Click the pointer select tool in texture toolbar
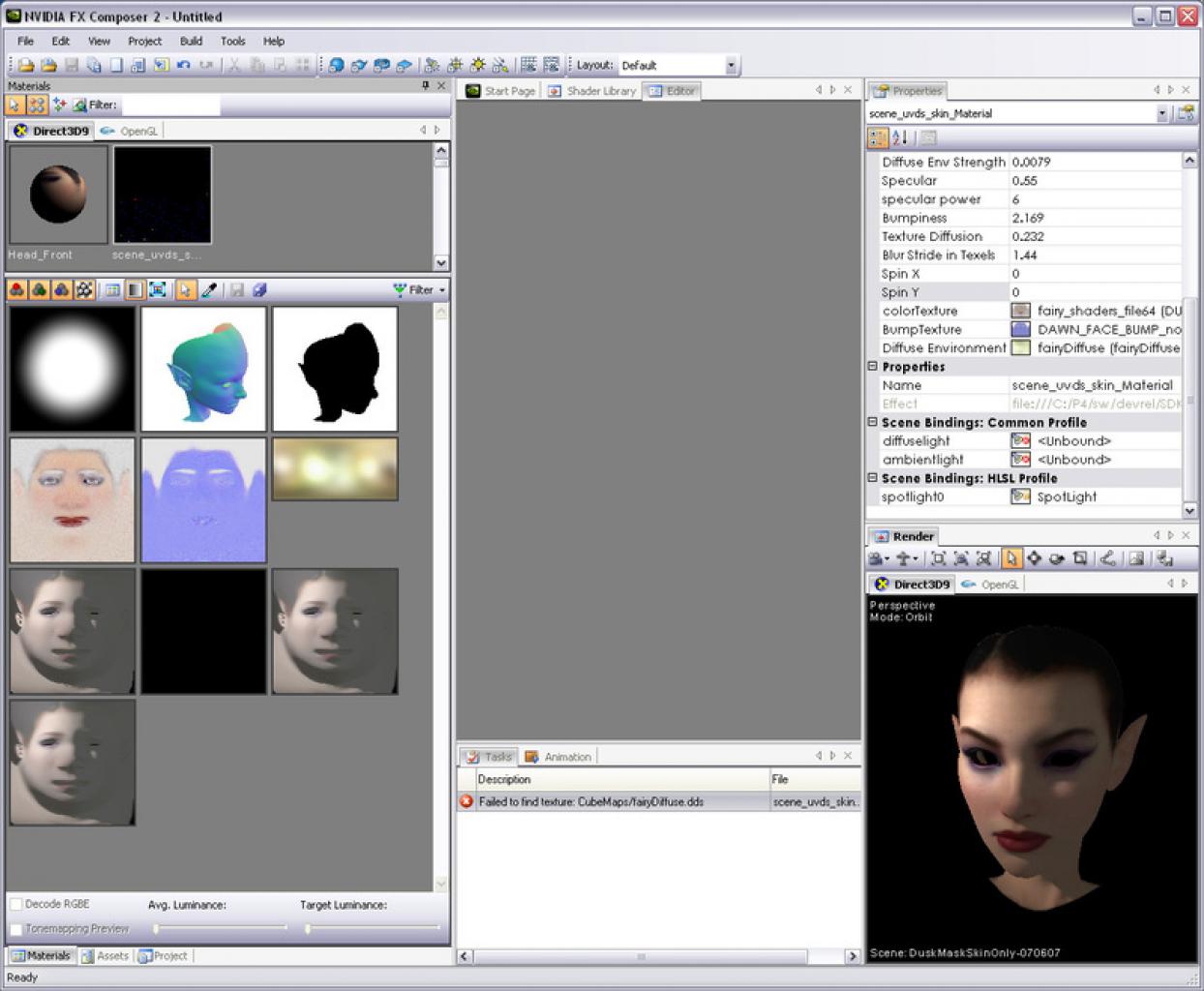 [185, 289]
